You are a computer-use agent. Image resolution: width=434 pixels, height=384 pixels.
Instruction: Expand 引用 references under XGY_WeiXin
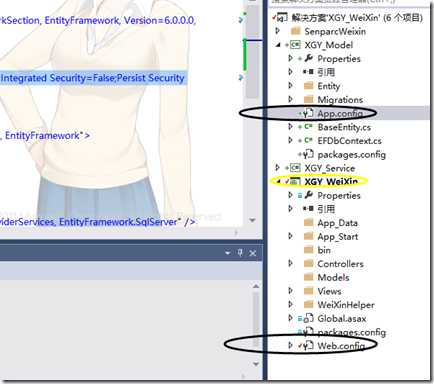(291, 209)
